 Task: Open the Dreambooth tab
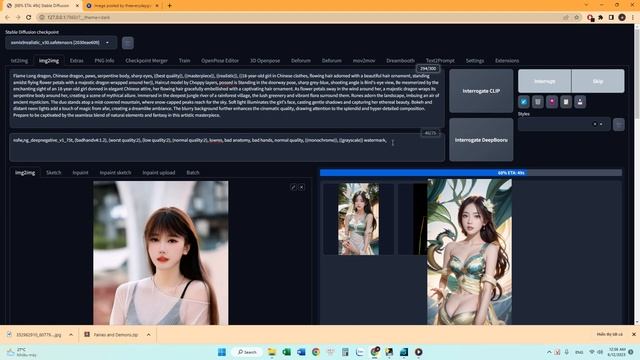pos(400,60)
